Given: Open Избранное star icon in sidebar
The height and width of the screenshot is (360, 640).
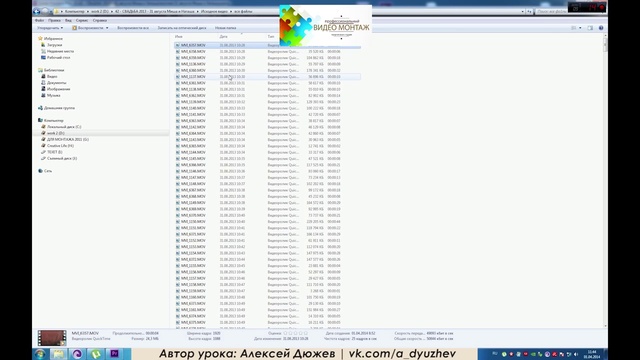Looking at the screenshot, I should (40, 38).
